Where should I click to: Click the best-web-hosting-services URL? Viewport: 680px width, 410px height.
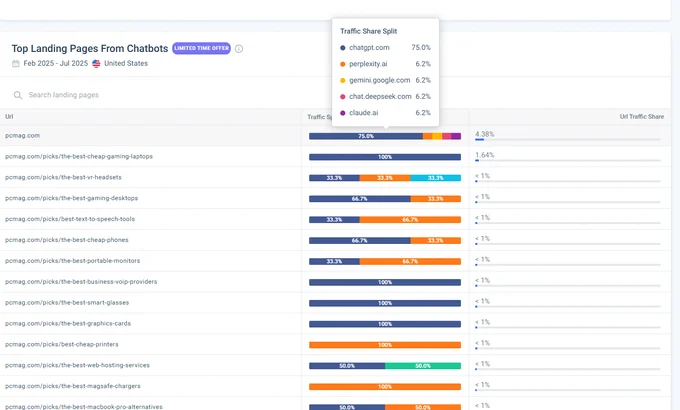[x=77, y=365]
